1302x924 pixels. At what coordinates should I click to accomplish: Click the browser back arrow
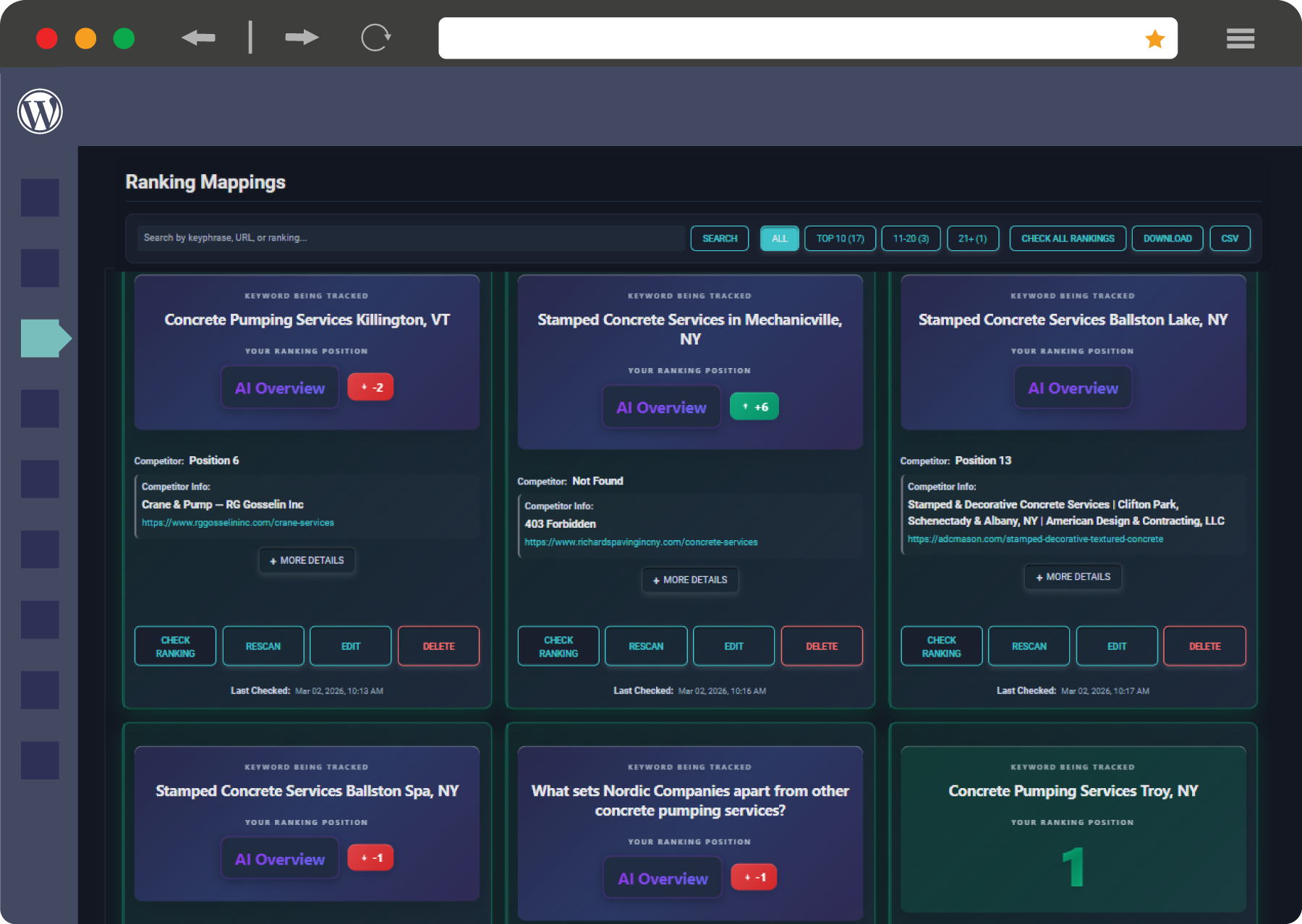(198, 38)
